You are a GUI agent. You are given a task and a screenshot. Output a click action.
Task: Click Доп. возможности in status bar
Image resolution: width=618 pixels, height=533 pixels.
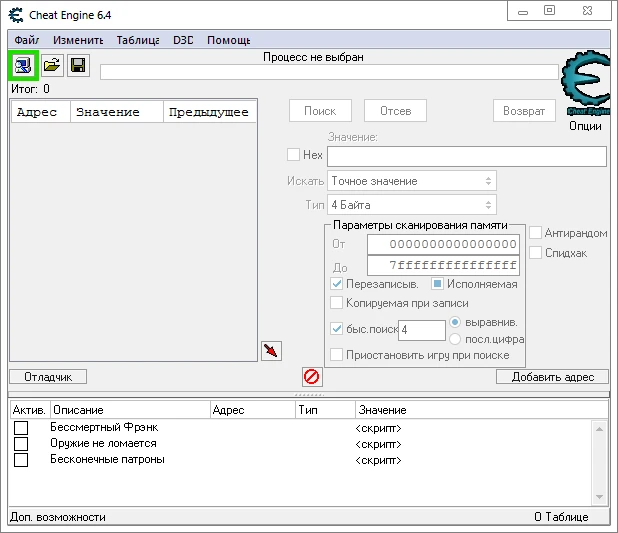[x=58, y=517]
